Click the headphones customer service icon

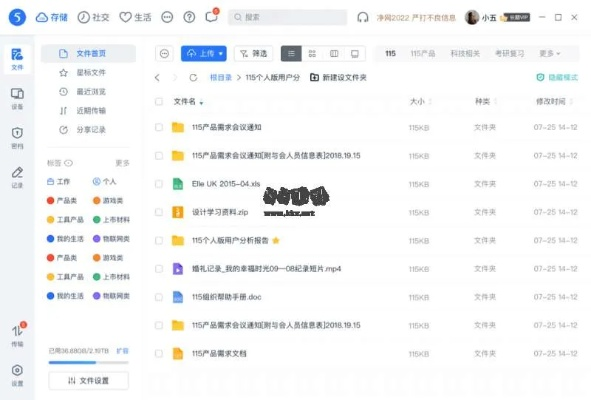point(363,17)
